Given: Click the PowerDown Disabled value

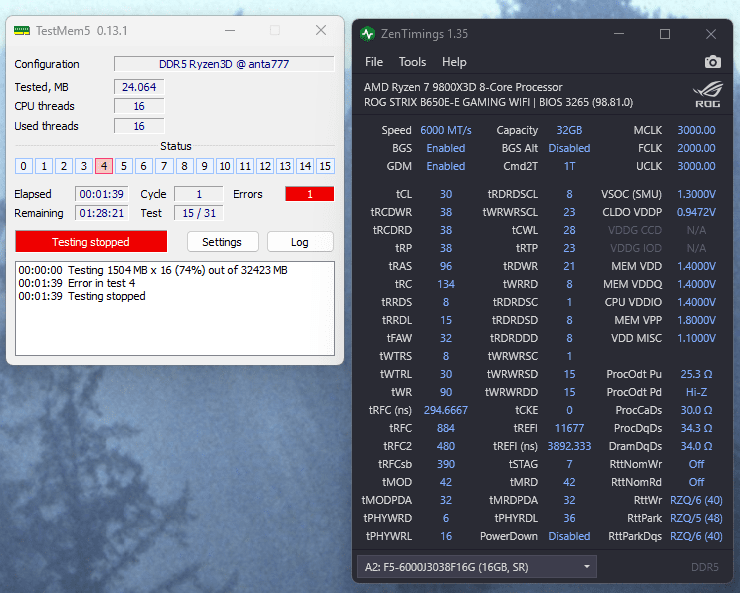Looking at the screenshot, I should [x=569, y=536].
